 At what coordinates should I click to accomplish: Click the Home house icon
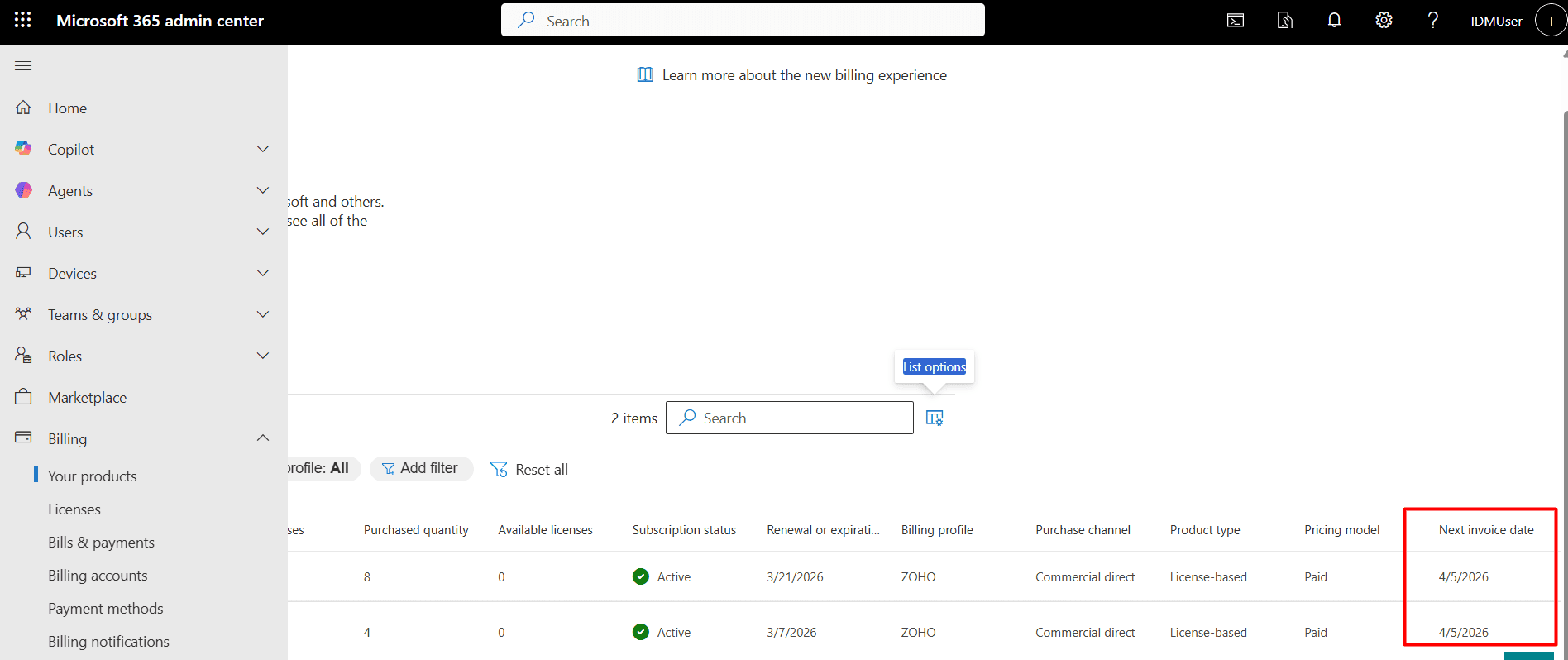pos(23,108)
